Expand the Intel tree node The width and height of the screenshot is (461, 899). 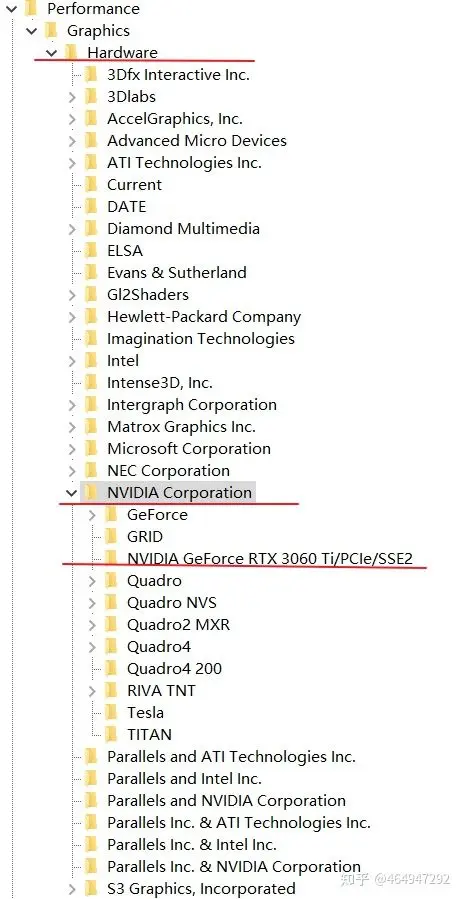click(72, 361)
